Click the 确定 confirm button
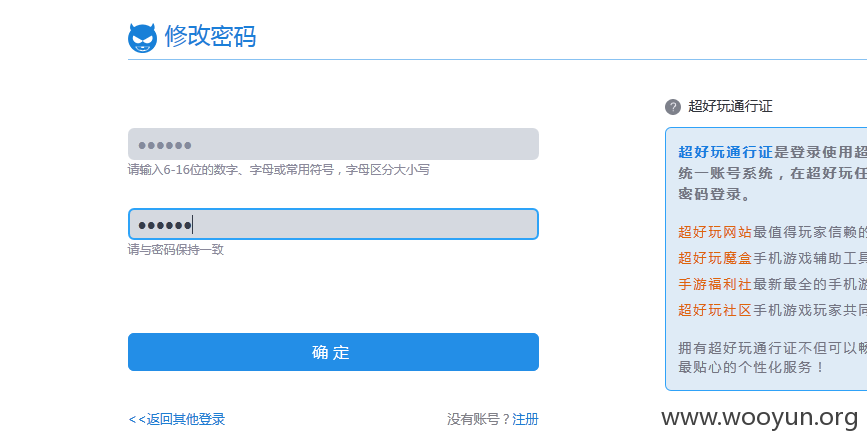The width and height of the screenshot is (867, 446). pos(333,352)
